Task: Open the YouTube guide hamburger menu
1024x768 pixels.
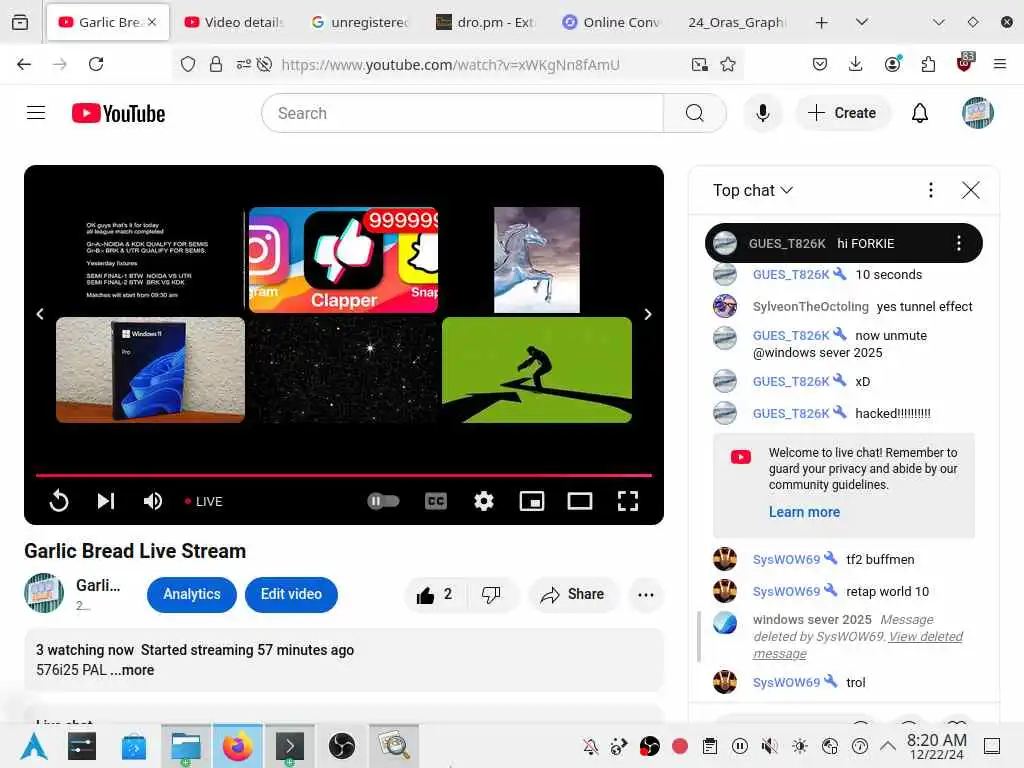Action: click(x=36, y=113)
